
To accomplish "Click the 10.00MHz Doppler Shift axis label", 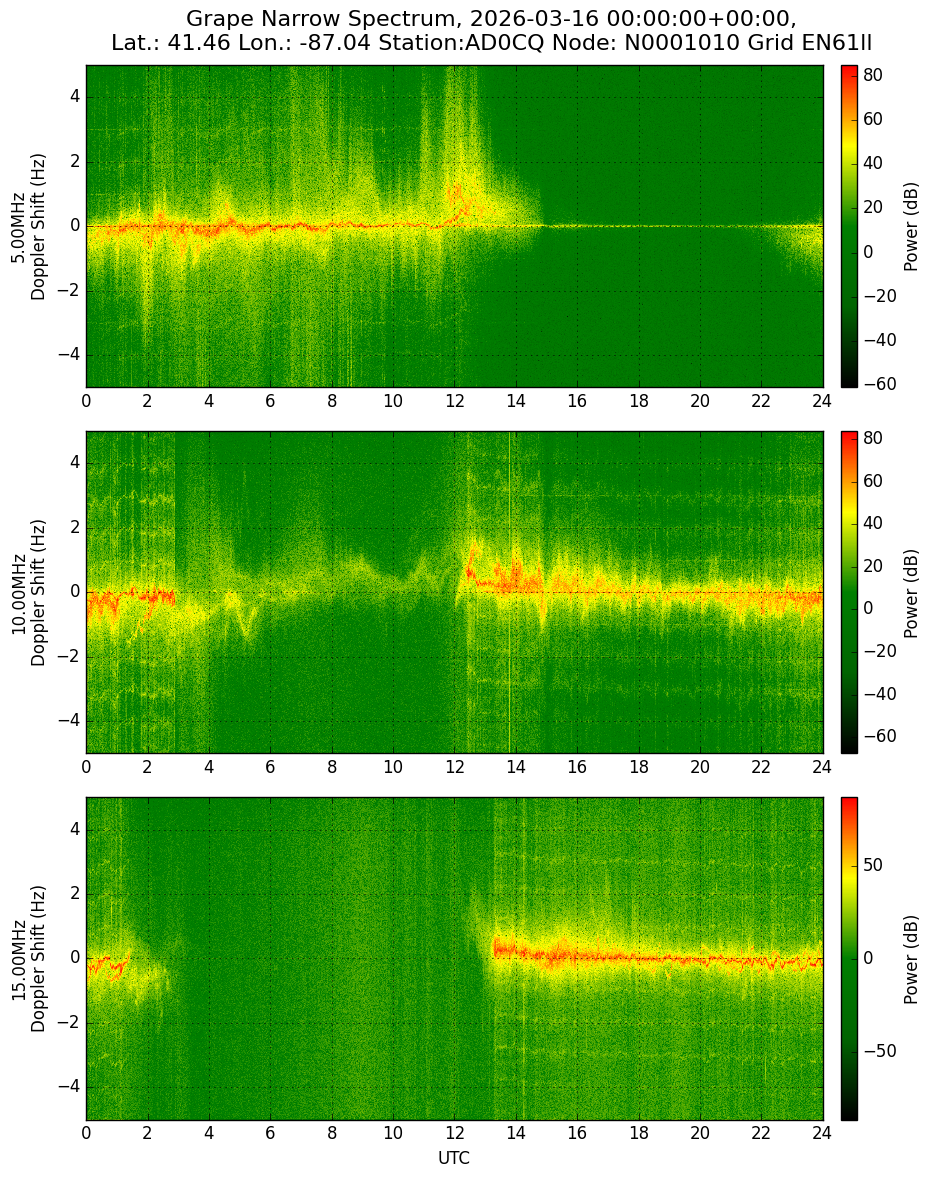I will point(28,592).
